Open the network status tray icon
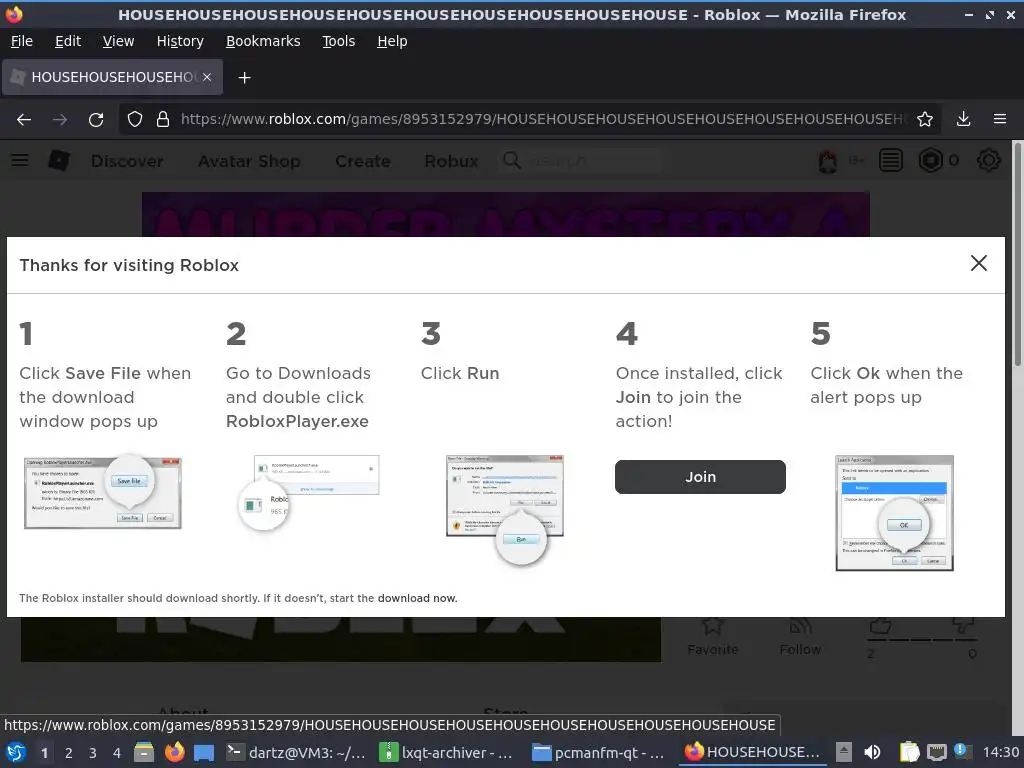The width and height of the screenshot is (1024, 768). click(x=936, y=752)
